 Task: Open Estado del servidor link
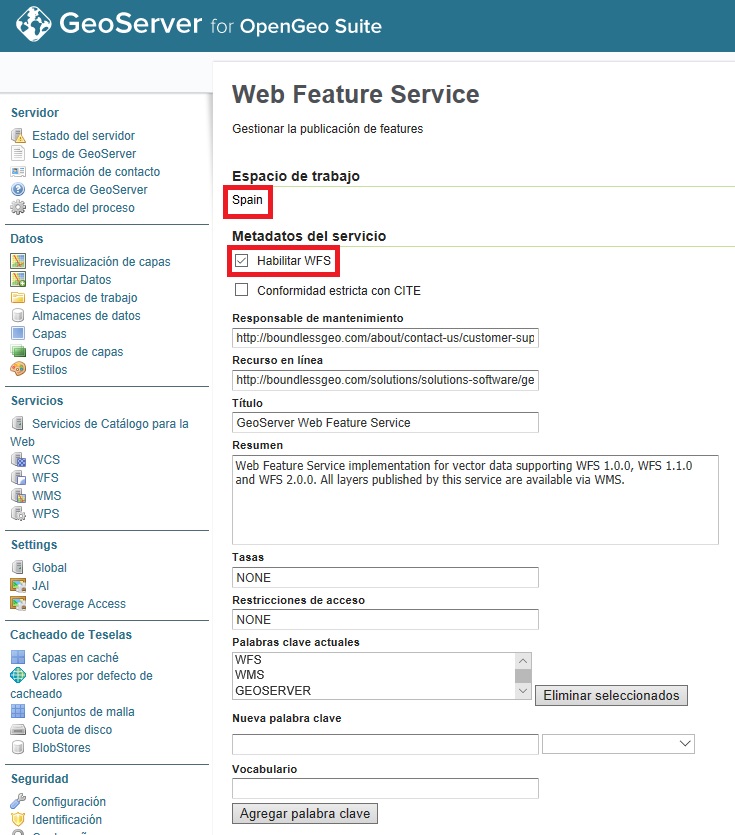84,135
